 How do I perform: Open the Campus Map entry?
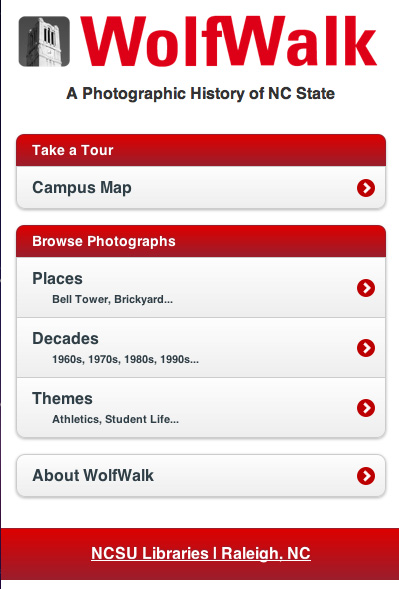(201, 187)
